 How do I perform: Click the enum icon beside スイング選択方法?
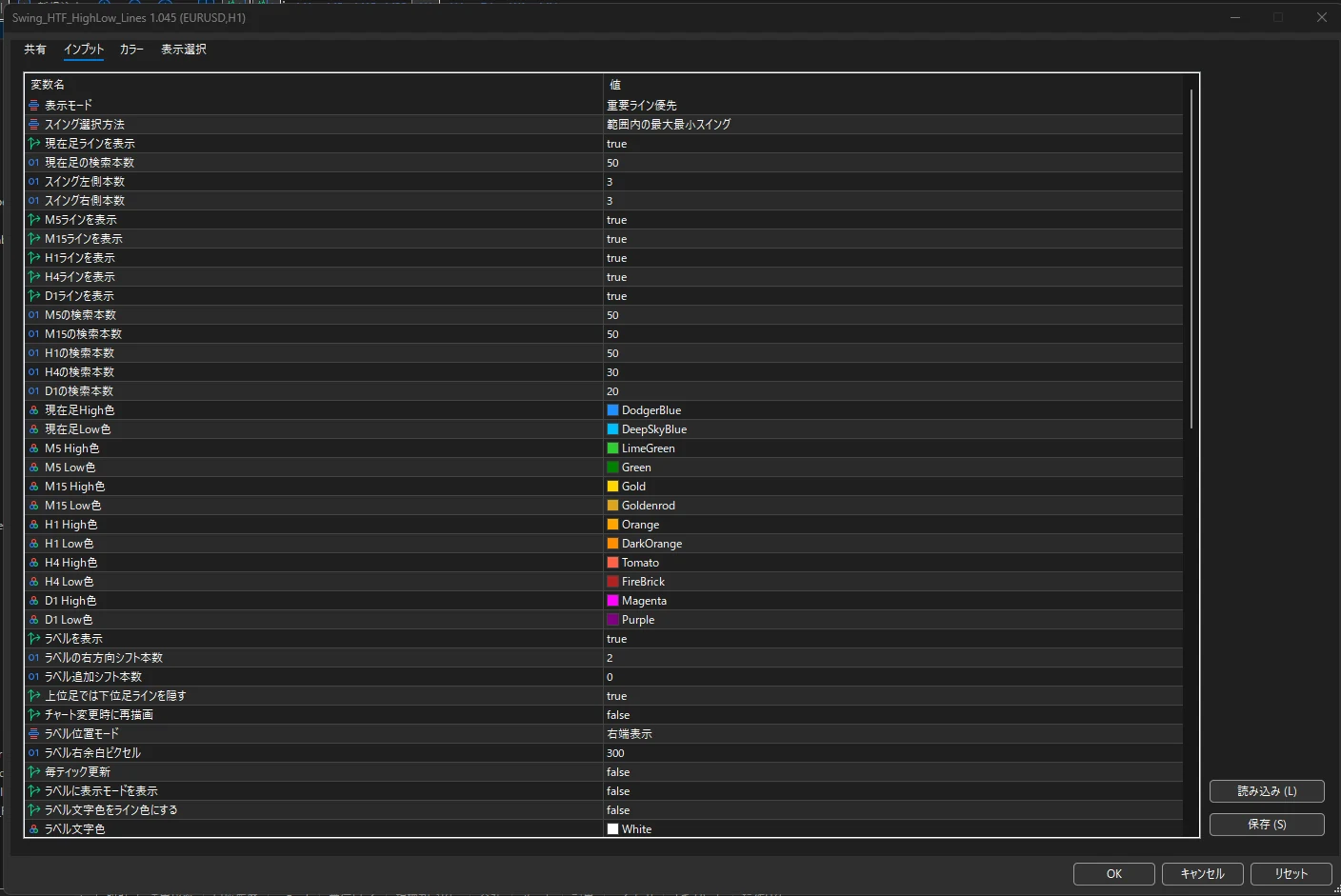[34, 125]
